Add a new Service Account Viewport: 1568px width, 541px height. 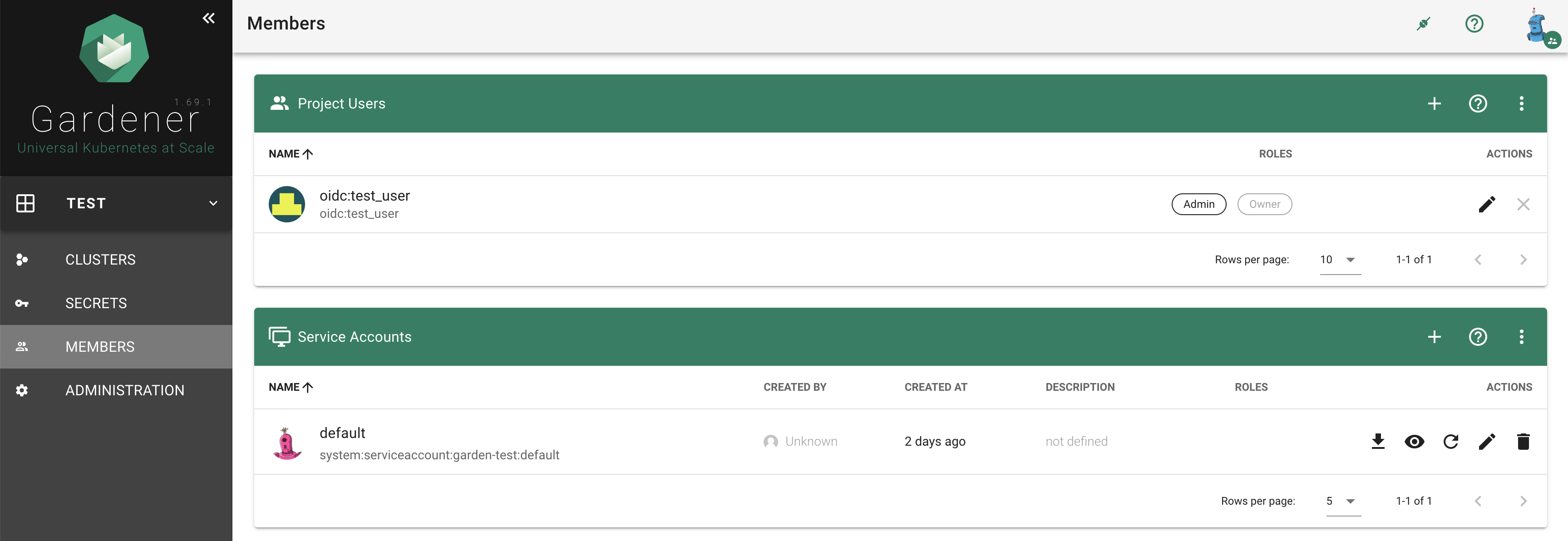(x=1435, y=336)
